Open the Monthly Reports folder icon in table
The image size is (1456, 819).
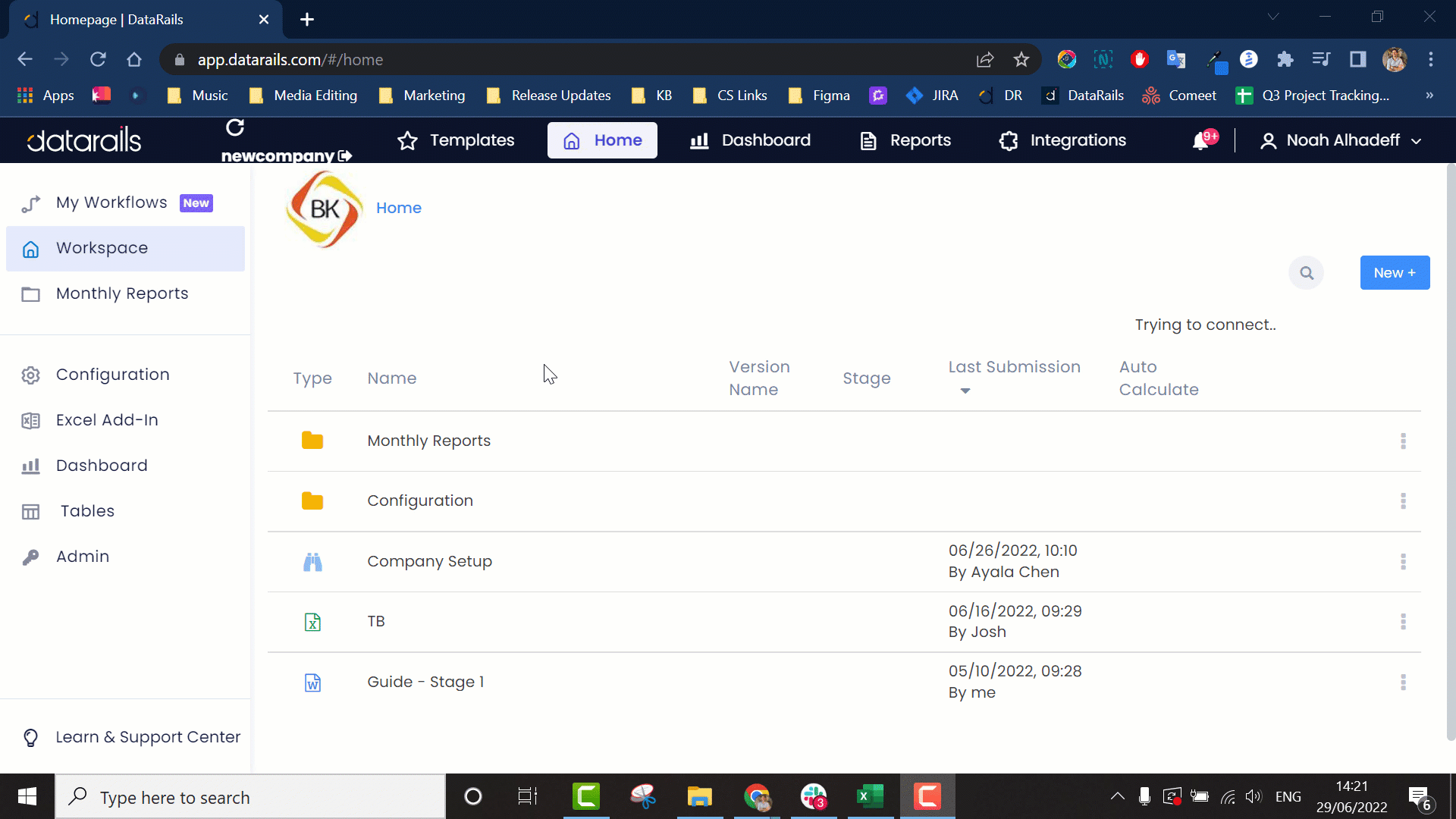click(312, 441)
